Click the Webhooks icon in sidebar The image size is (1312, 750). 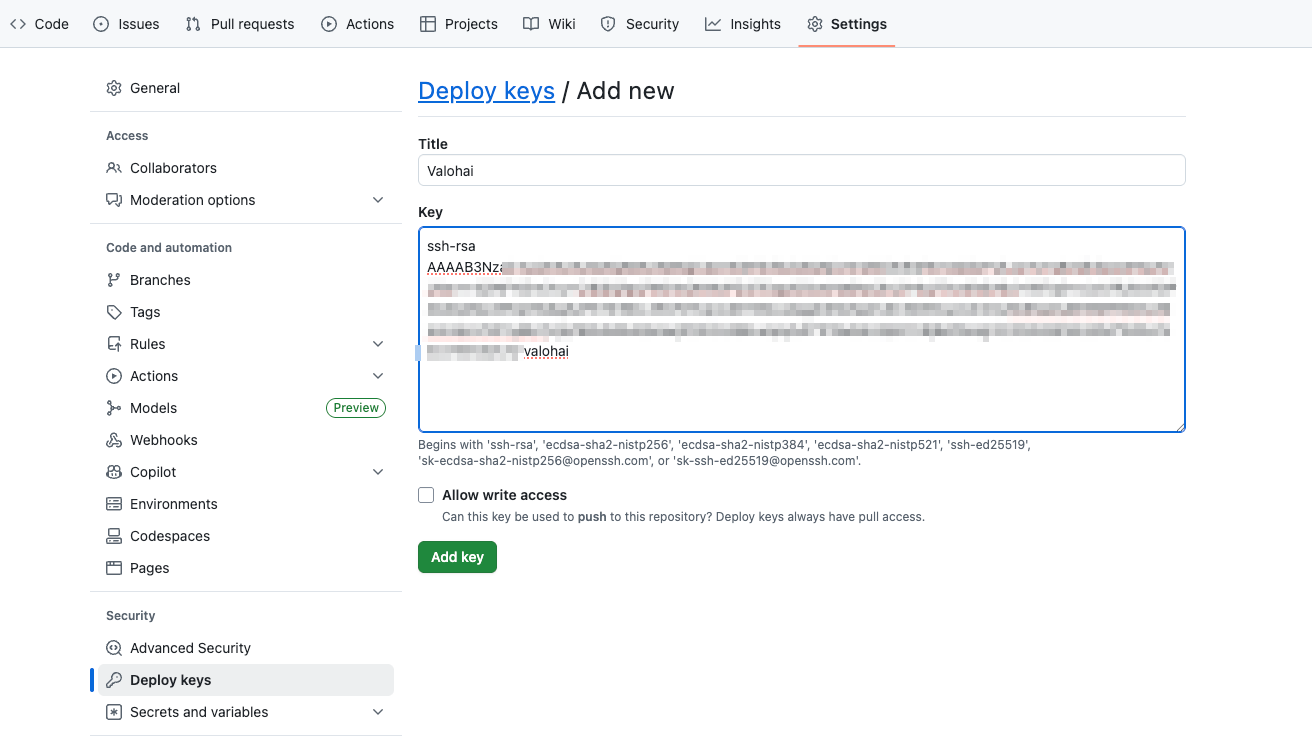click(x=114, y=440)
